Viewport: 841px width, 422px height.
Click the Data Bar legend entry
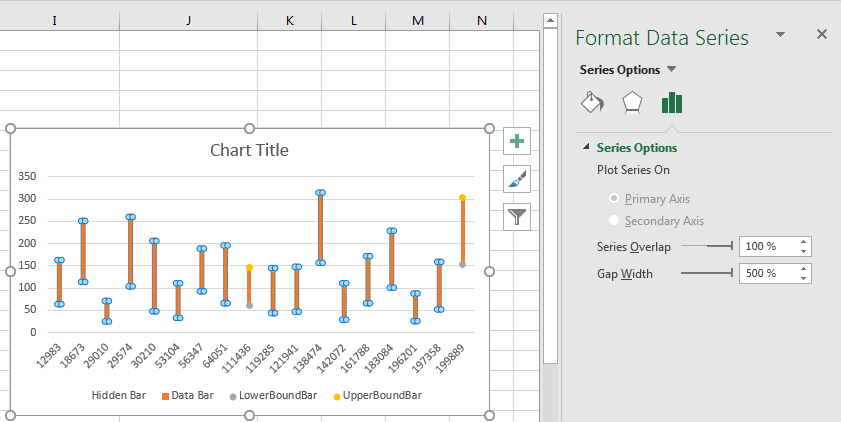188,396
